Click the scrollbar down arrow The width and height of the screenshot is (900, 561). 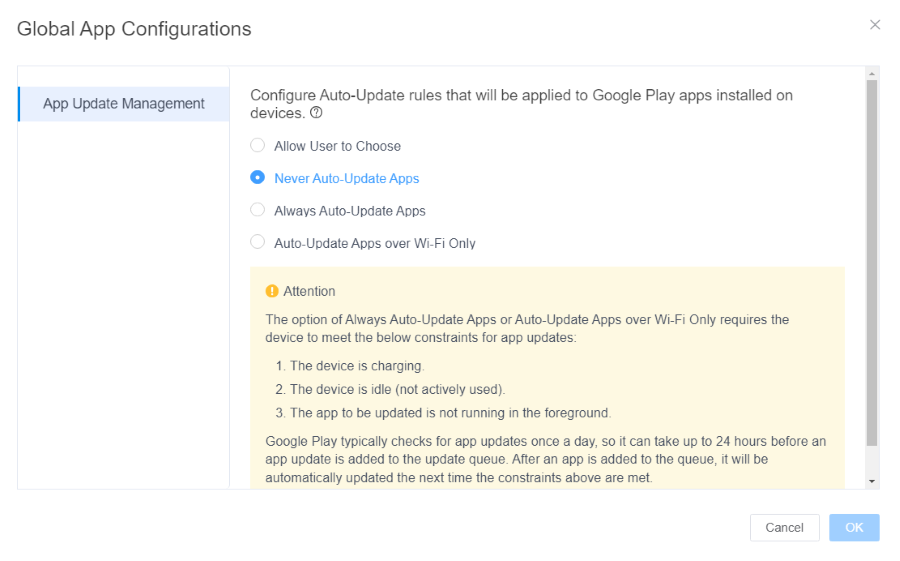click(872, 482)
